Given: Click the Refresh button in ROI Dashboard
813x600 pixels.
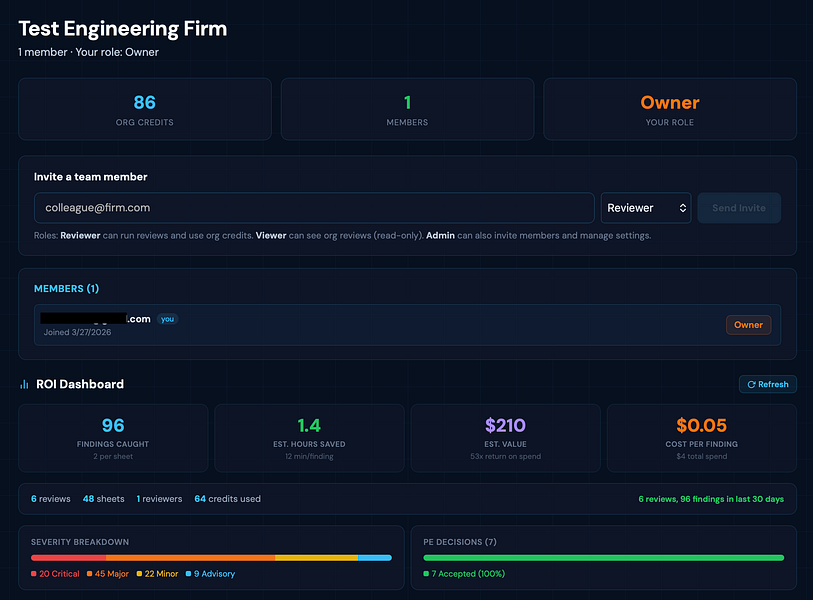Looking at the screenshot, I should tap(767, 384).
